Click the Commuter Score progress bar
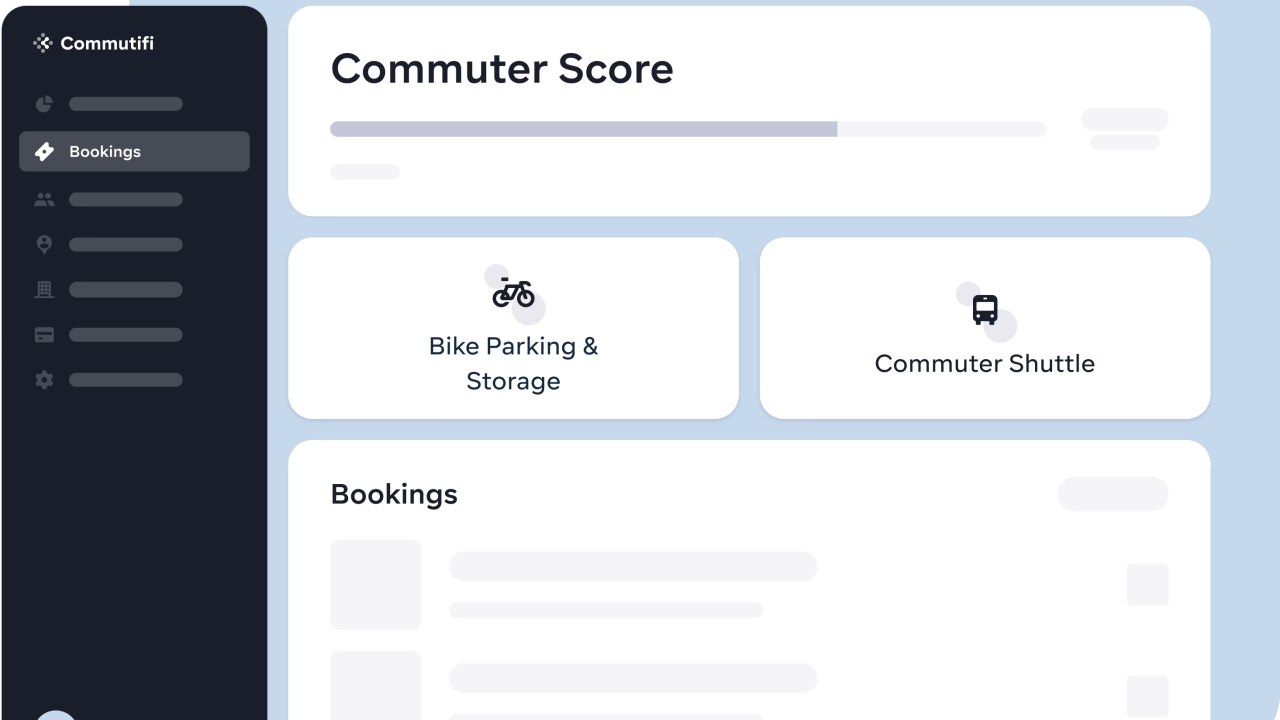Image resolution: width=1280 pixels, height=720 pixels. coord(688,129)
